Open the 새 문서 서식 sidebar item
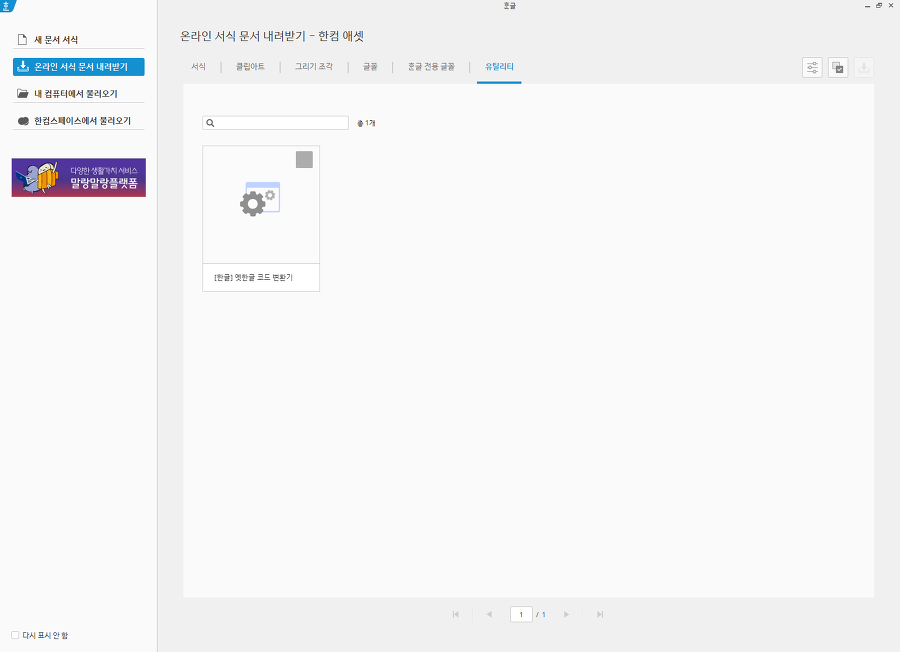The image size is (900, 652). point(79,40)
